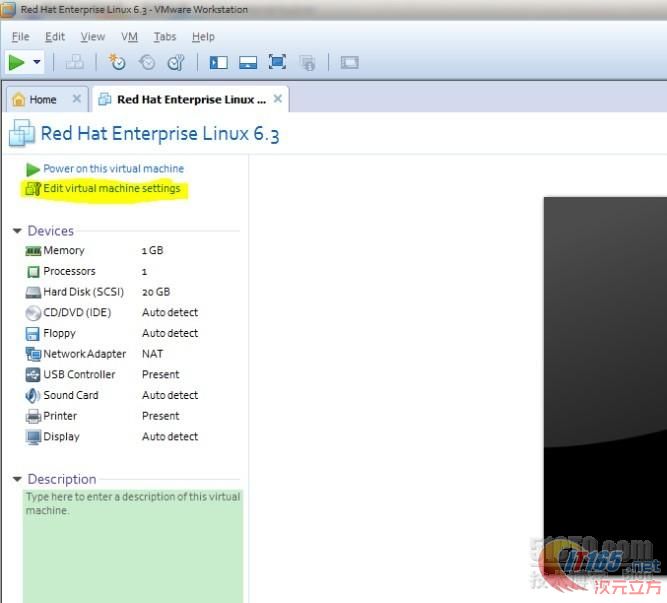Click the 20 GB hard disk value
Image resolution: width=667 pixels, height=603 pixels.
[x=156, y=292]
